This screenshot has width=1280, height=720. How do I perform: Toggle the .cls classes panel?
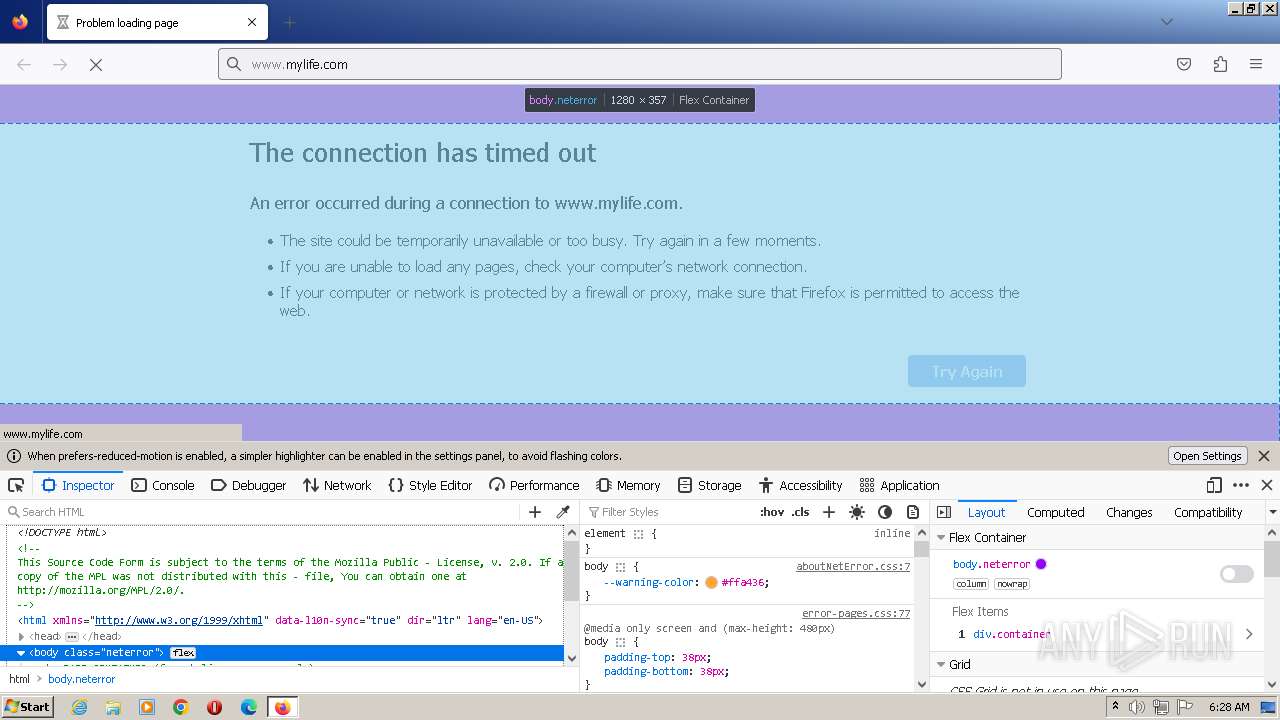[x=801, y=512]
